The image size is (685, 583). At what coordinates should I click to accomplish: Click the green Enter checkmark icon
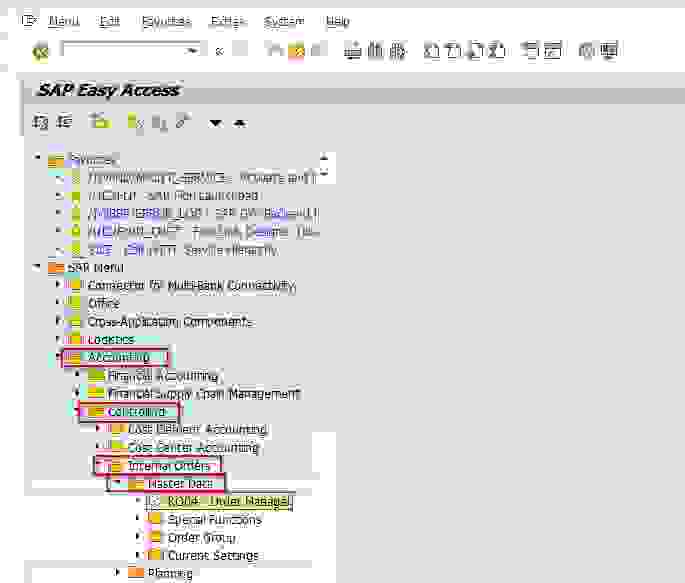(x=40, y=52)
